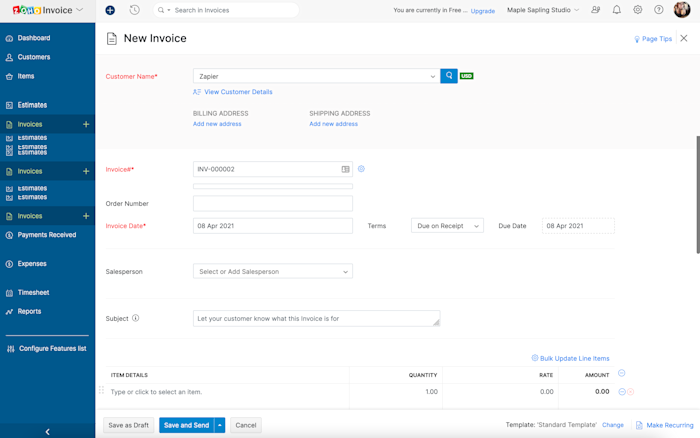Screen dimensions: 700x438
Task: Open Payments Received in the sidebar
Action: click(47, 235)
